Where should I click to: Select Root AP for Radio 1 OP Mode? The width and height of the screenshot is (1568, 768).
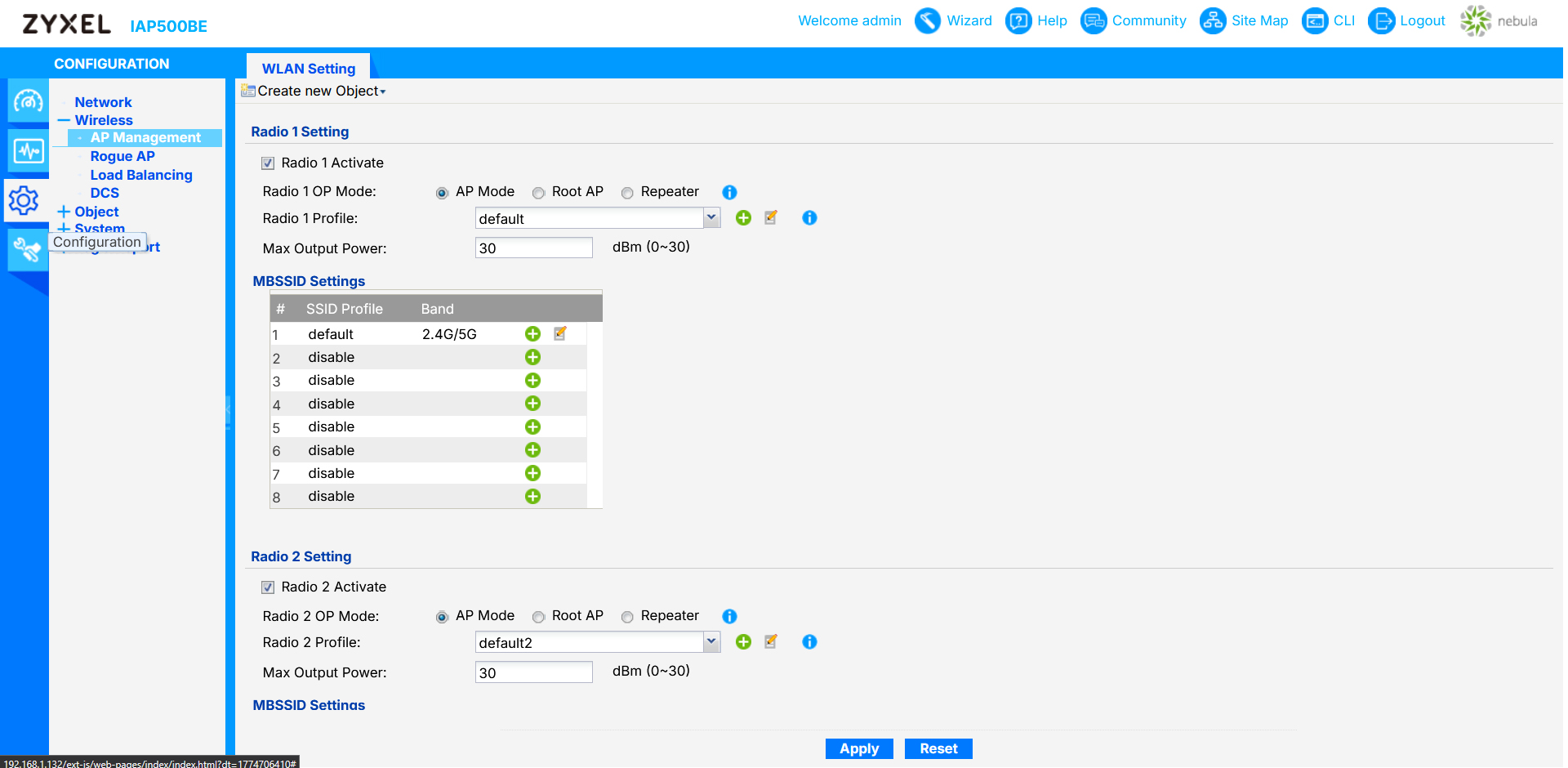539,193
